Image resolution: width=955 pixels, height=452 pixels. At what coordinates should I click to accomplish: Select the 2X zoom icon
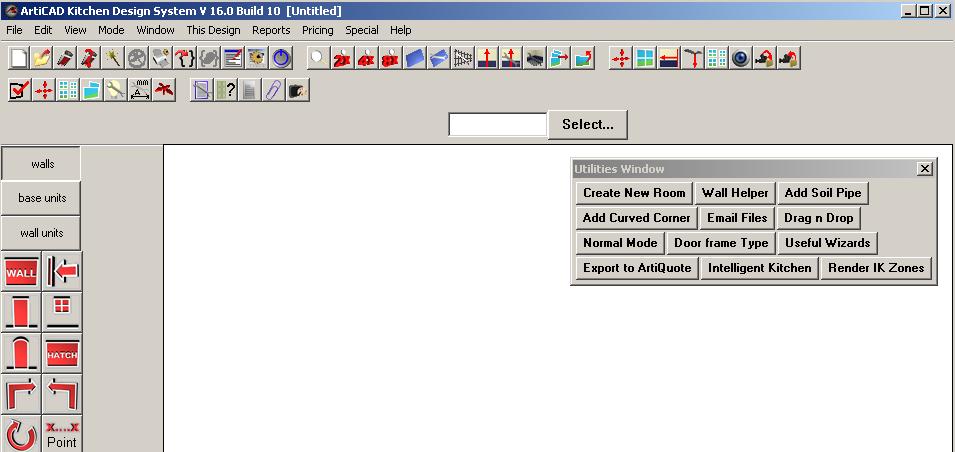click(x=342, y=58)
